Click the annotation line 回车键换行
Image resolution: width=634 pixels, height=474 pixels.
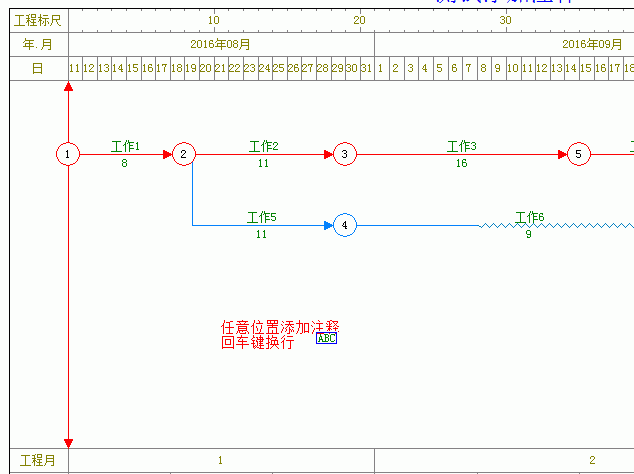click(x=258, y=342)
